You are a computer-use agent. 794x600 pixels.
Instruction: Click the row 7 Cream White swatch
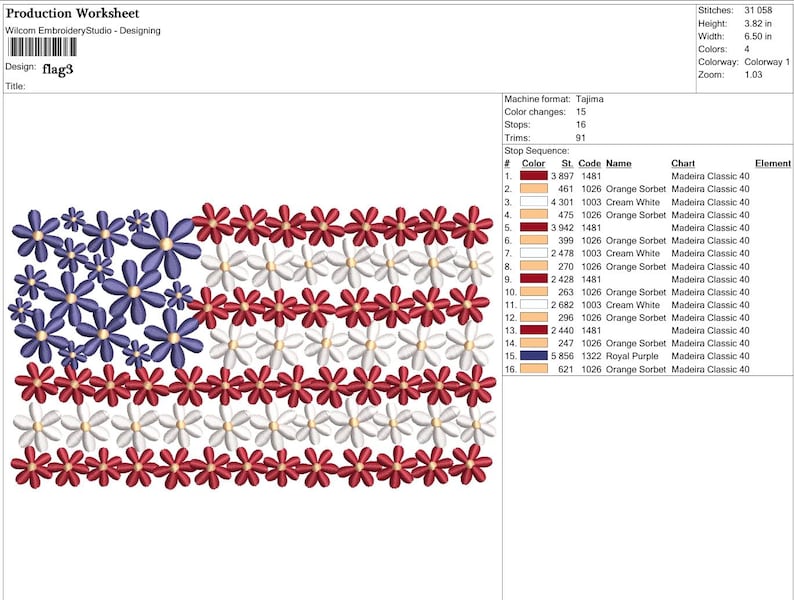(x=534, y=253)
